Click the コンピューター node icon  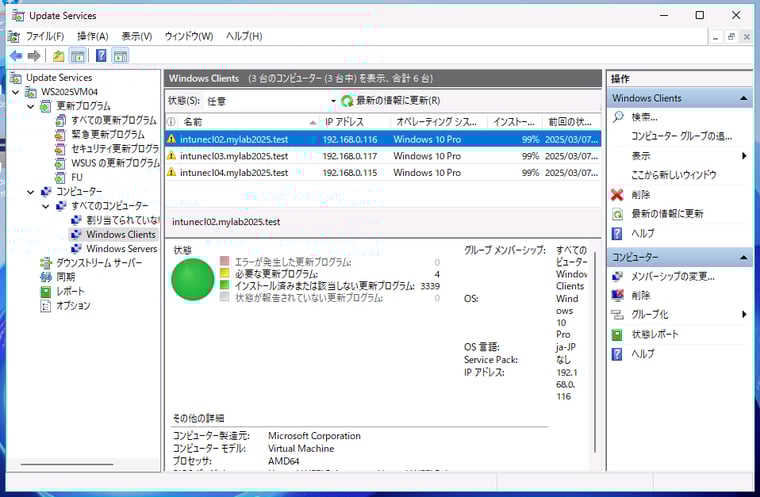point(46,192)
